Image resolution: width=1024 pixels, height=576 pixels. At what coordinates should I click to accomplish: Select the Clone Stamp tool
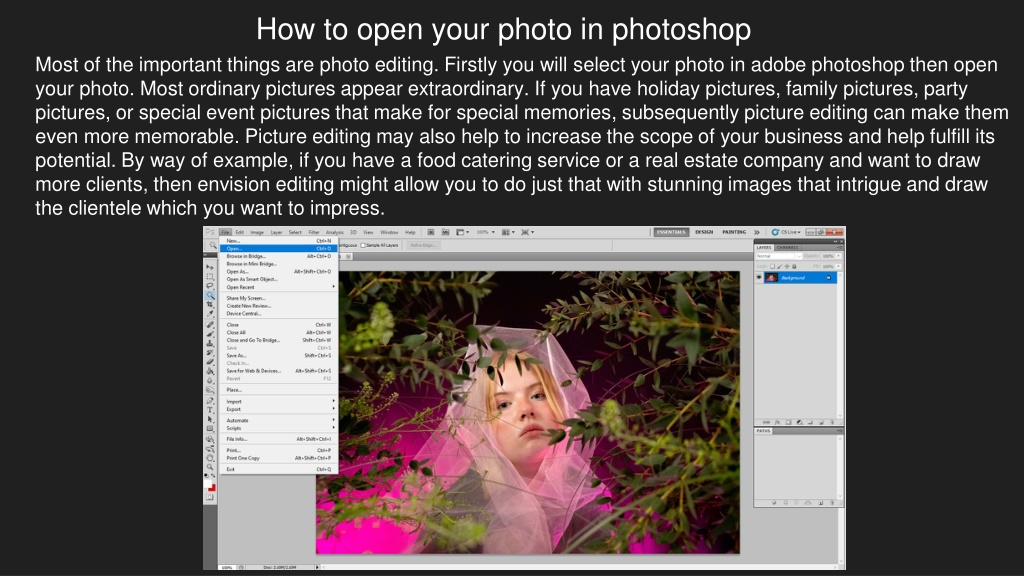(210, 343)
